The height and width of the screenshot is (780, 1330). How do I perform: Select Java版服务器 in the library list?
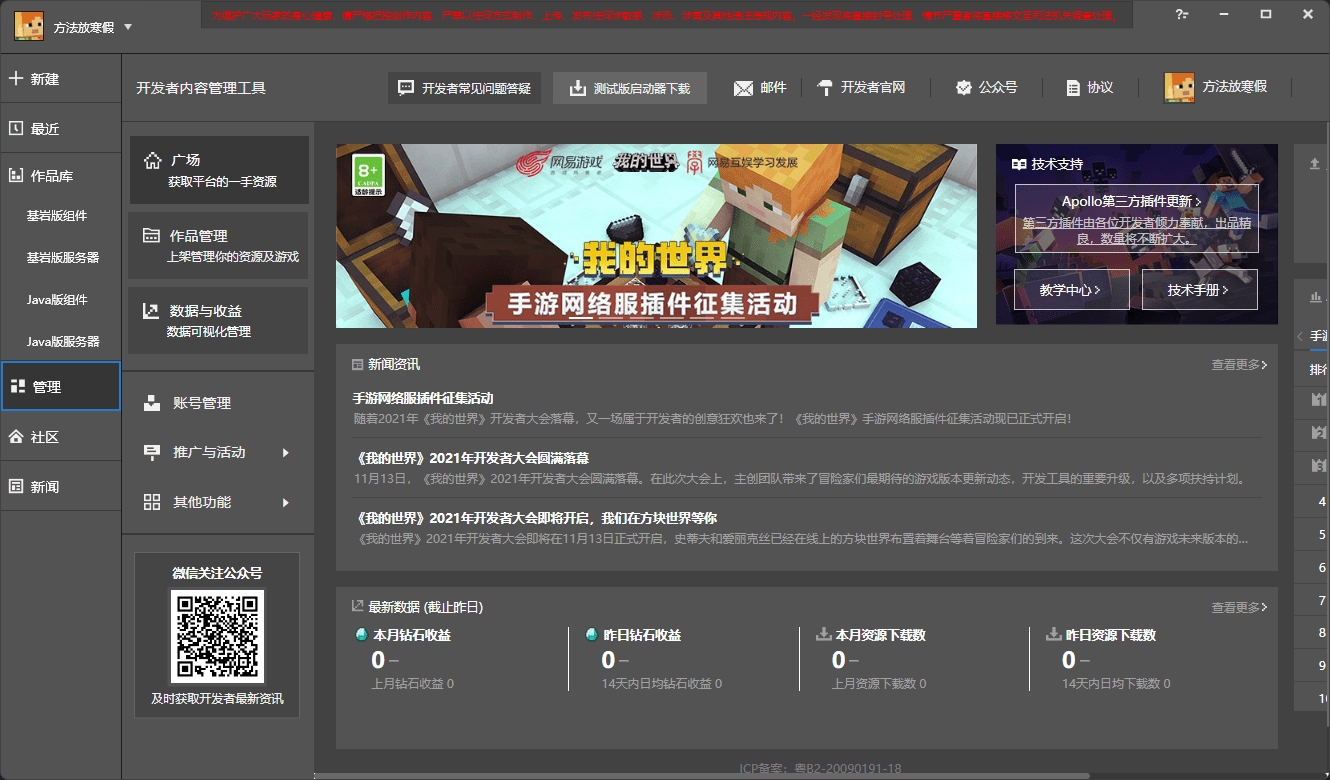click(x=63, y=341)
